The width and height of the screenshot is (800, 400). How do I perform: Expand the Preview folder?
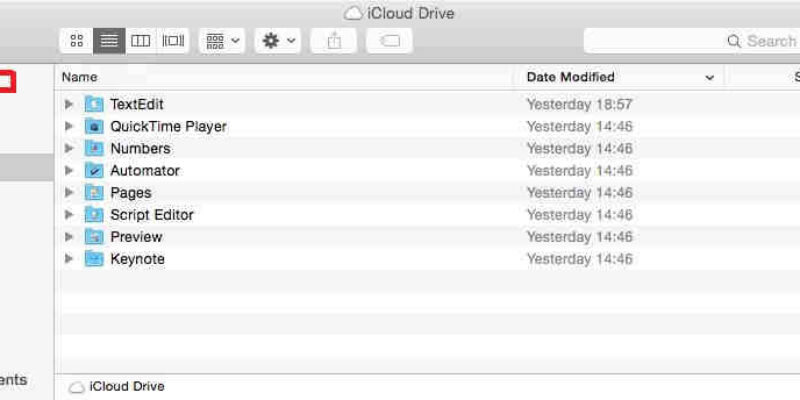point(69,237)
